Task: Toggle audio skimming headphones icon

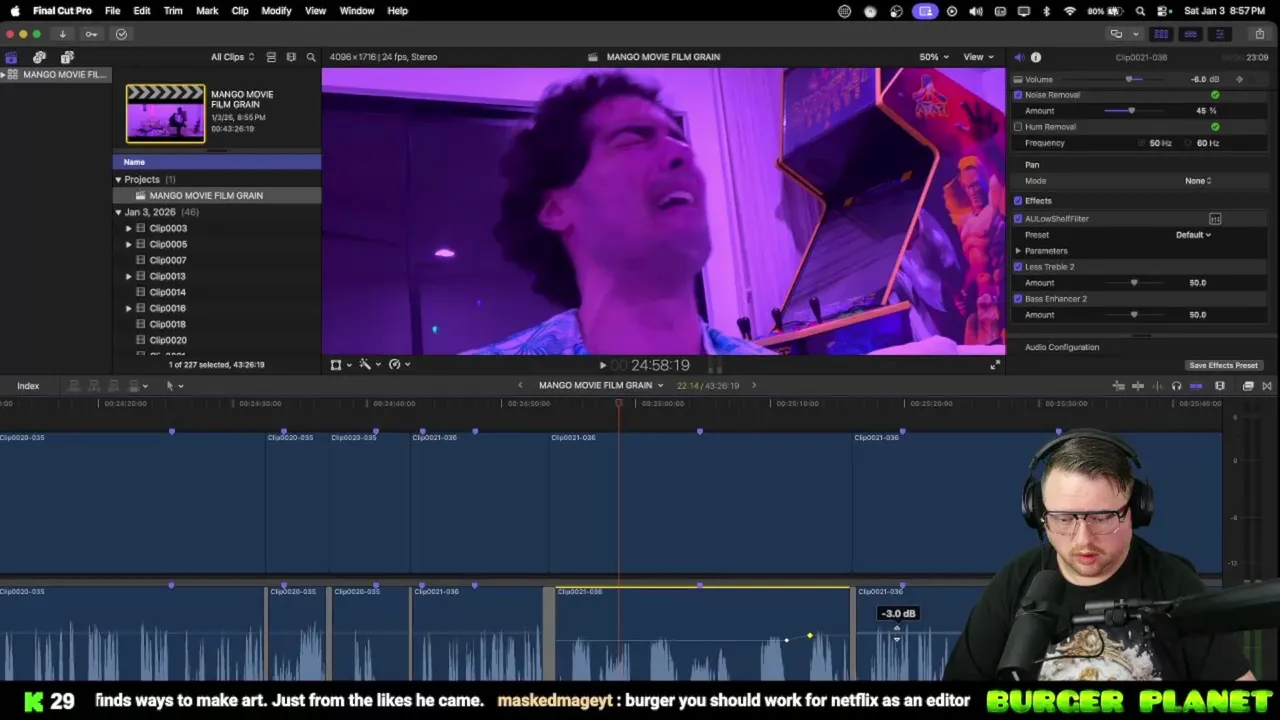Action: pyautogui.click(x=1176, y=386)
